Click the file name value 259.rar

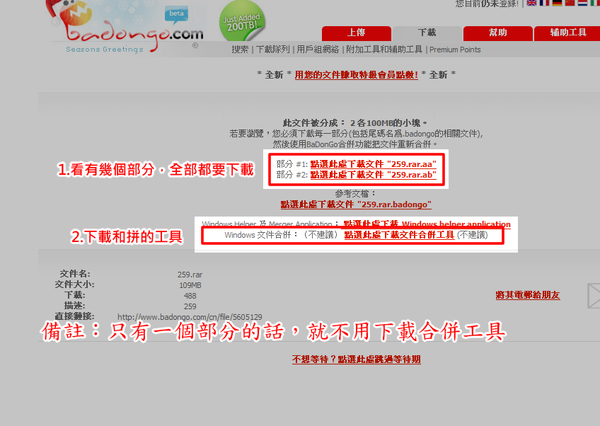coord(190,275)
